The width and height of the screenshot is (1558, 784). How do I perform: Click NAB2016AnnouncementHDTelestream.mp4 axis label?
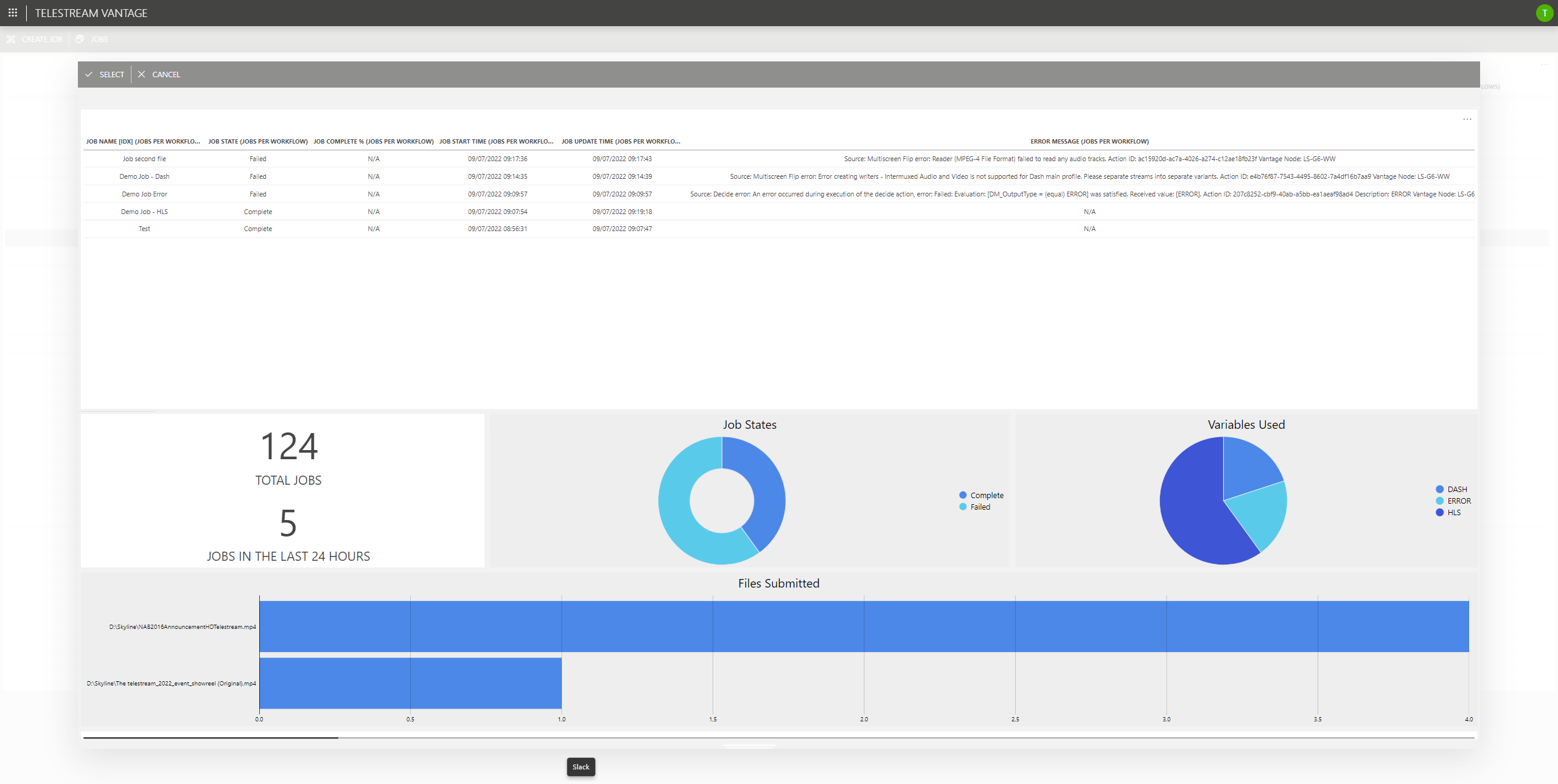(183, 627)
